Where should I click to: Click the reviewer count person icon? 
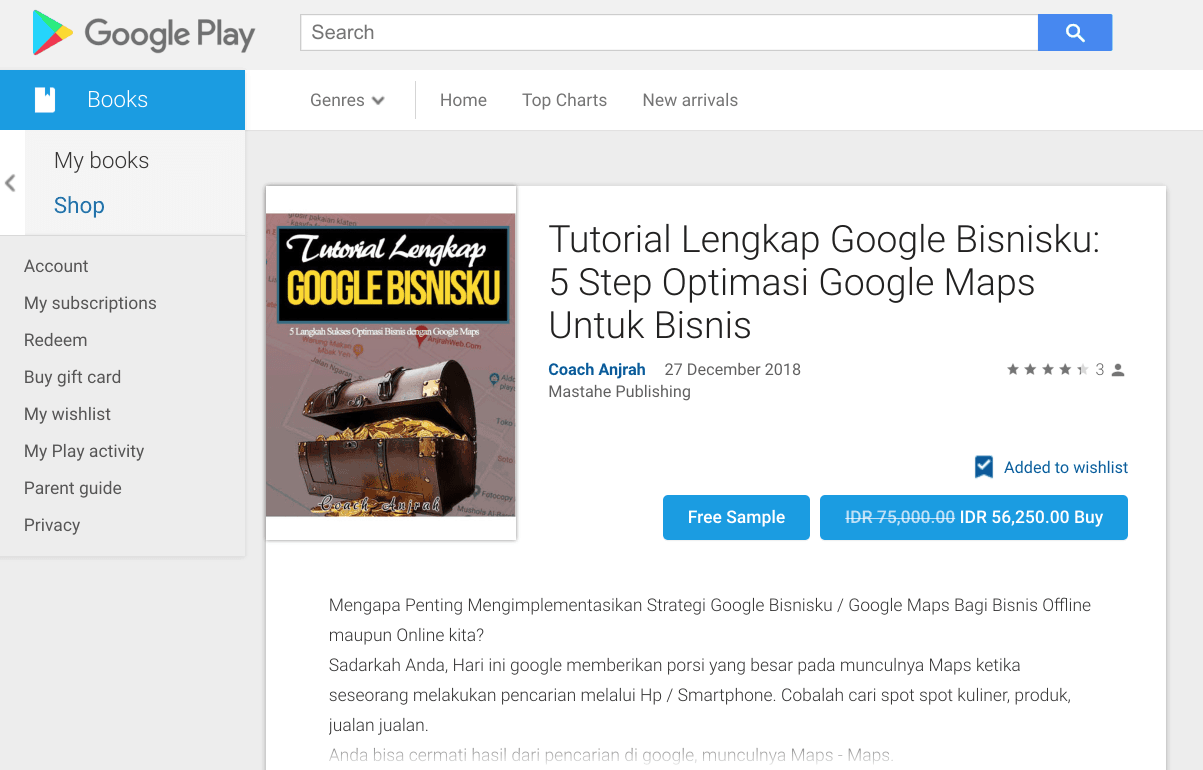click(x=1118, y=370)
